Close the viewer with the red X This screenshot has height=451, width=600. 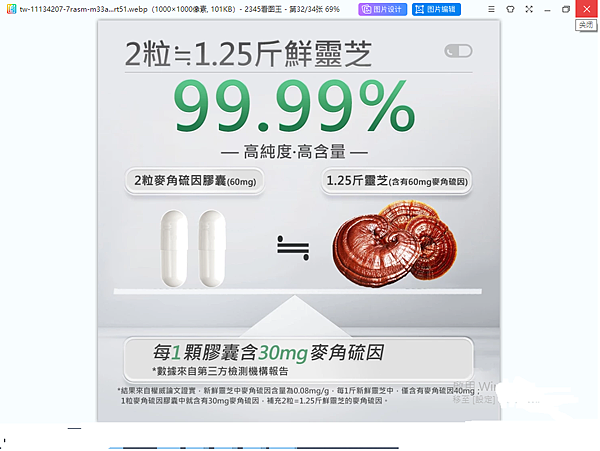[587, 8]
